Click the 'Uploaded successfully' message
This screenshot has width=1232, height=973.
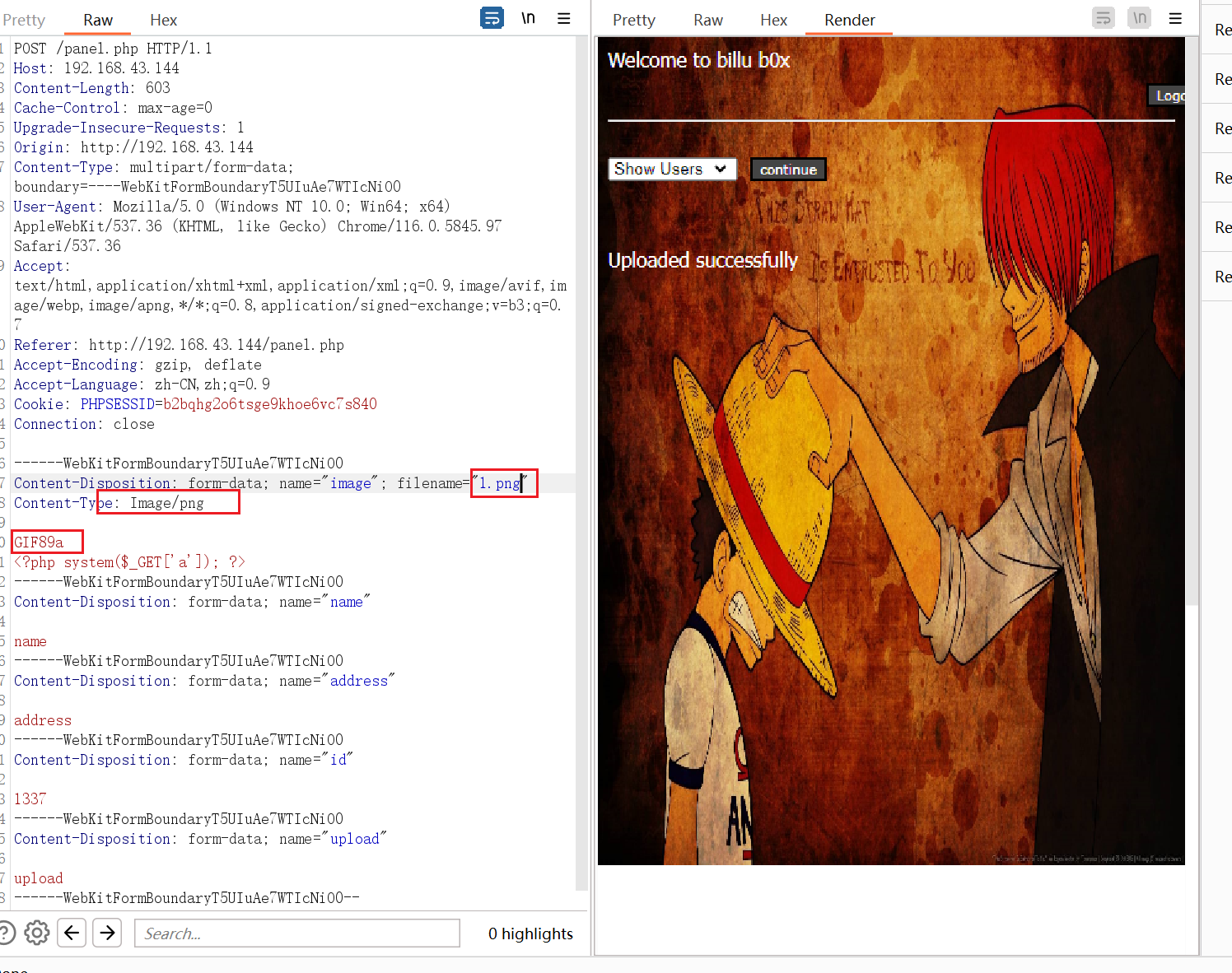(702, 260)
